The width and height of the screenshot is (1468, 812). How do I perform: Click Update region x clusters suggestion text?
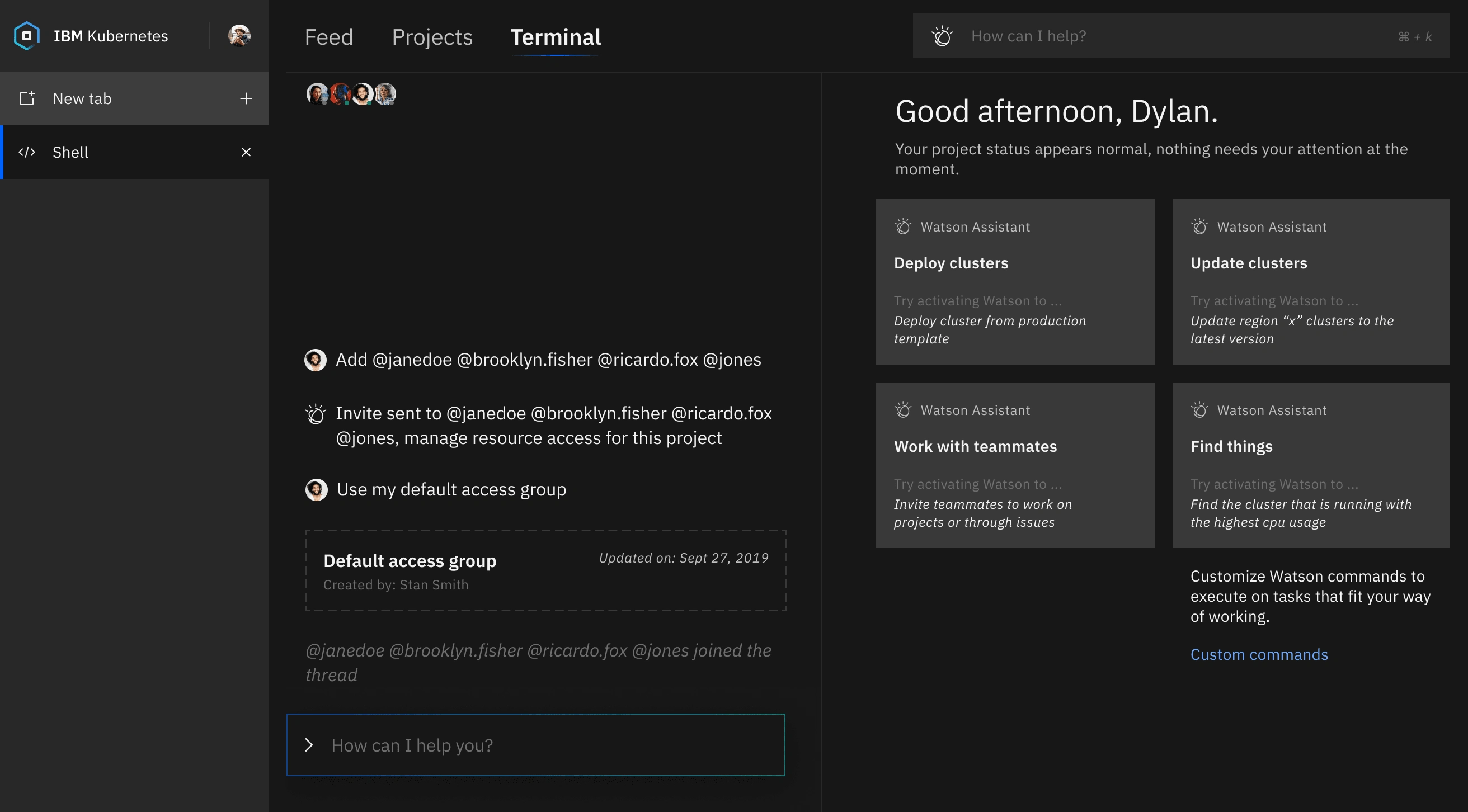[1292, 329]
